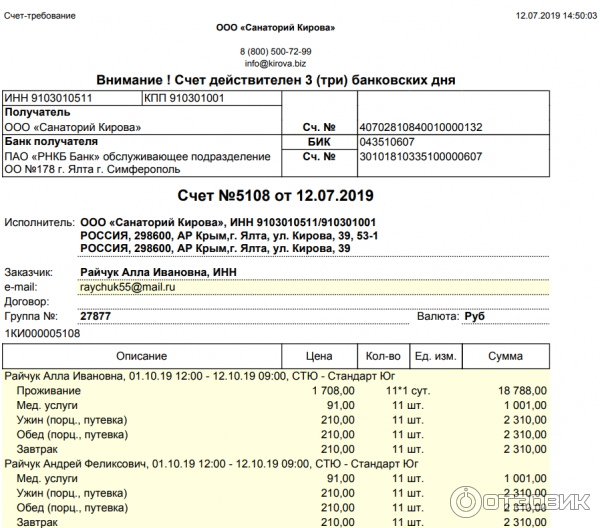The width and height of the screenshot is (600, 528).
Task: Click the КПП 910301001 cell
Action: click(184, 98)
